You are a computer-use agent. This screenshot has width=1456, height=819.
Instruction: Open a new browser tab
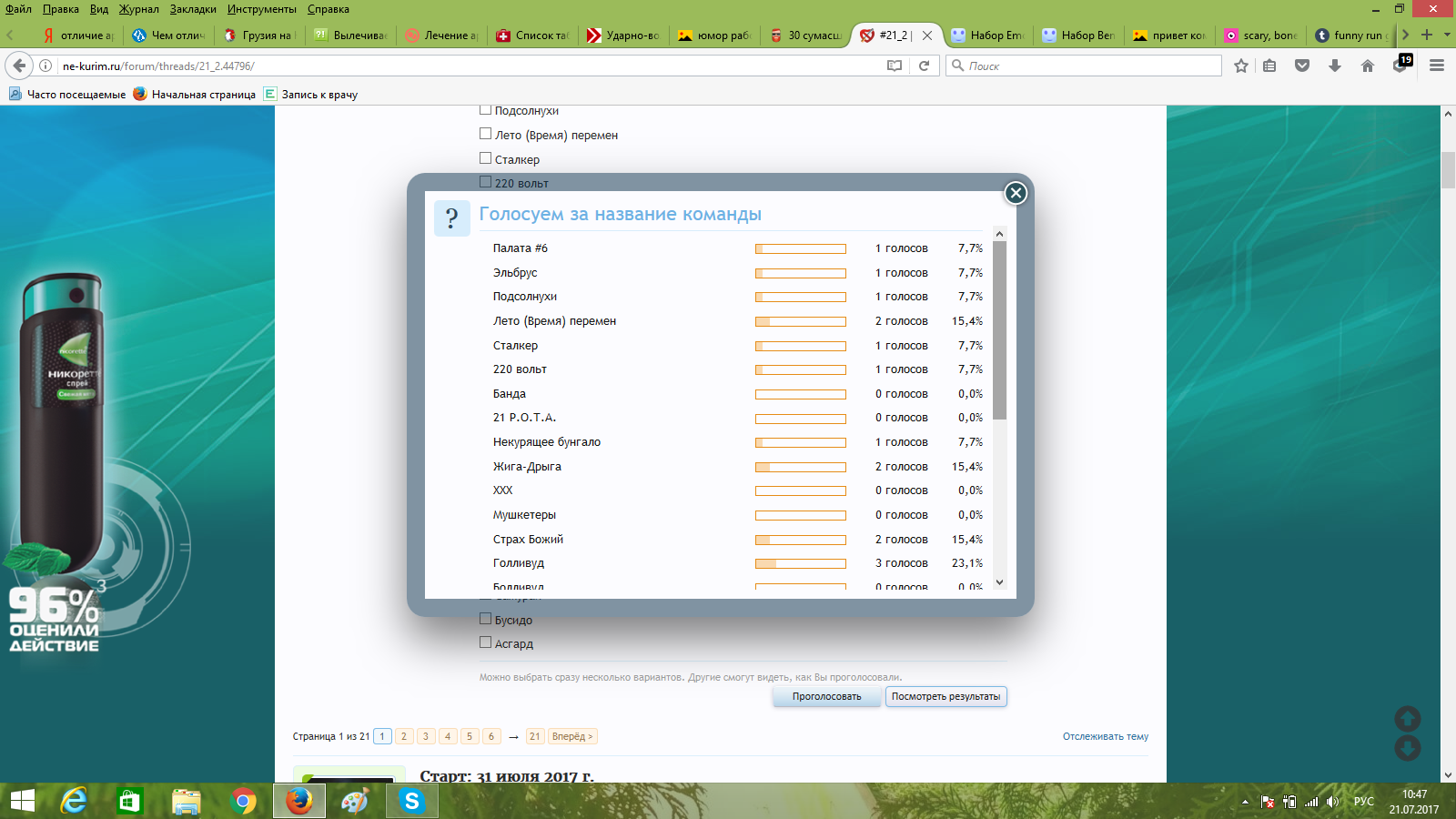tap(1427, 35)
